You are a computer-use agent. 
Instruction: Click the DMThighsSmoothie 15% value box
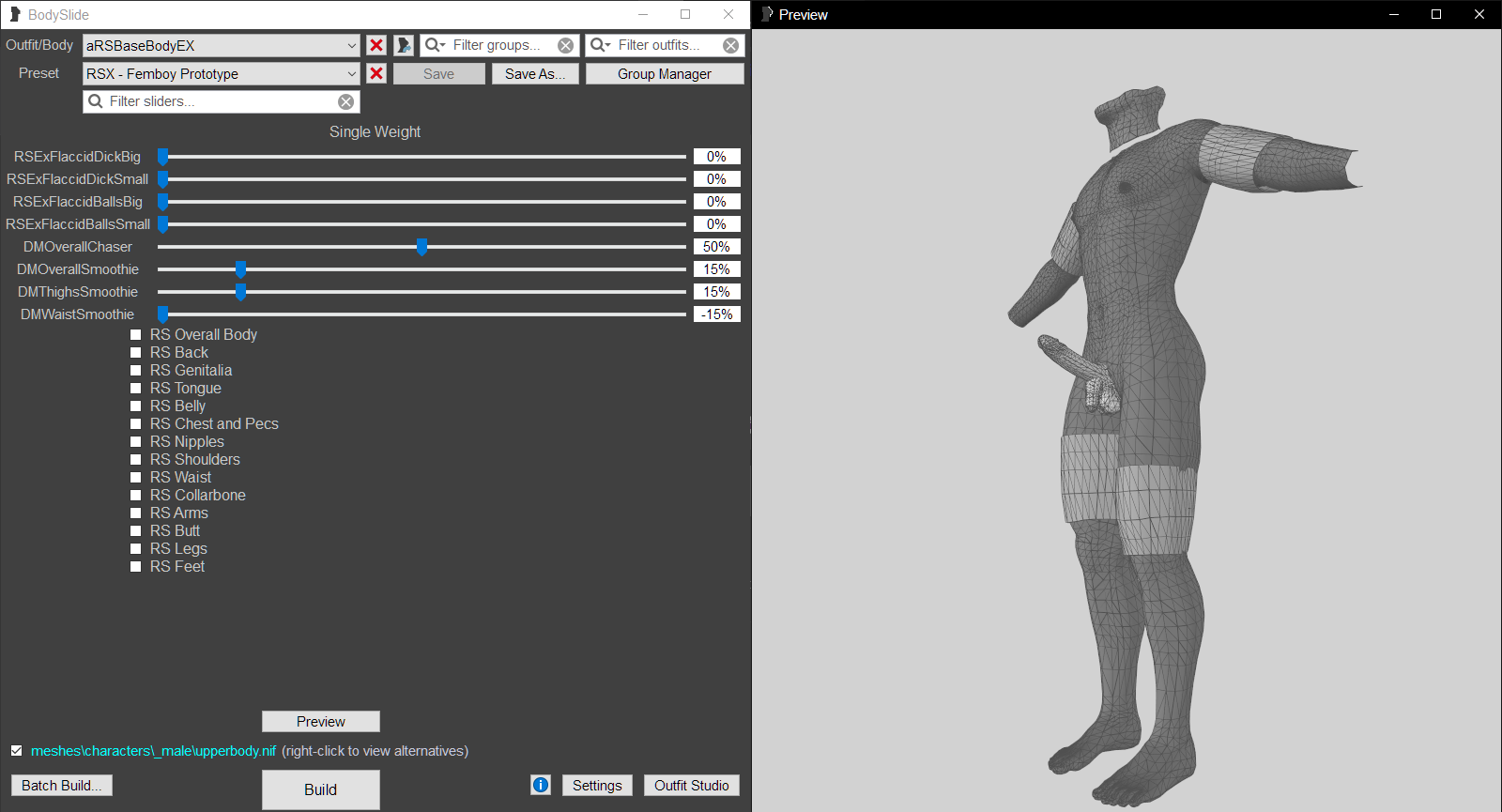pos(717,292)
